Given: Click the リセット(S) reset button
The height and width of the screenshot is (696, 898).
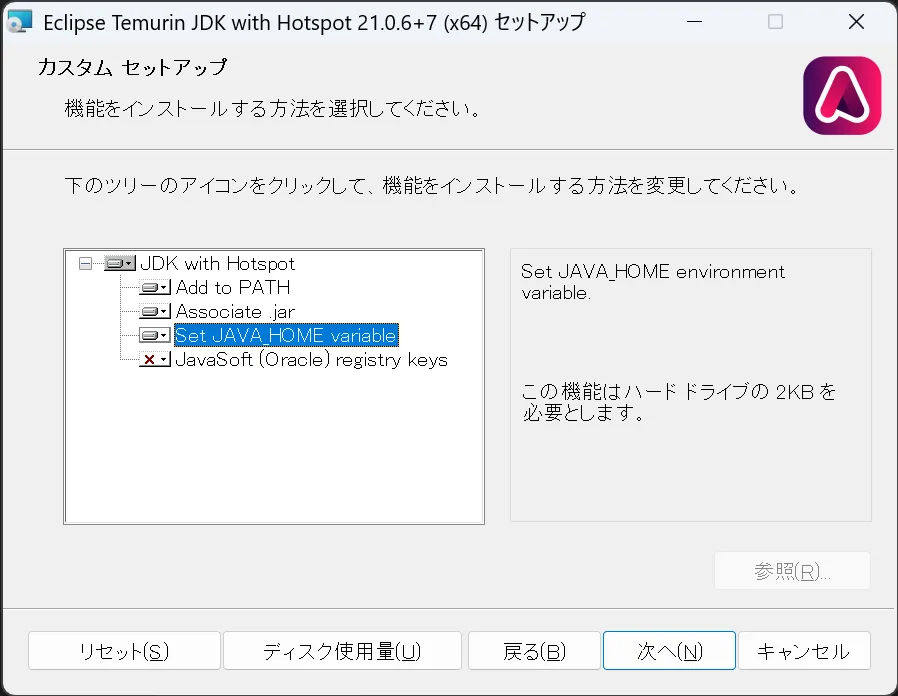Looking at the screenshot, I should point(123,652).
